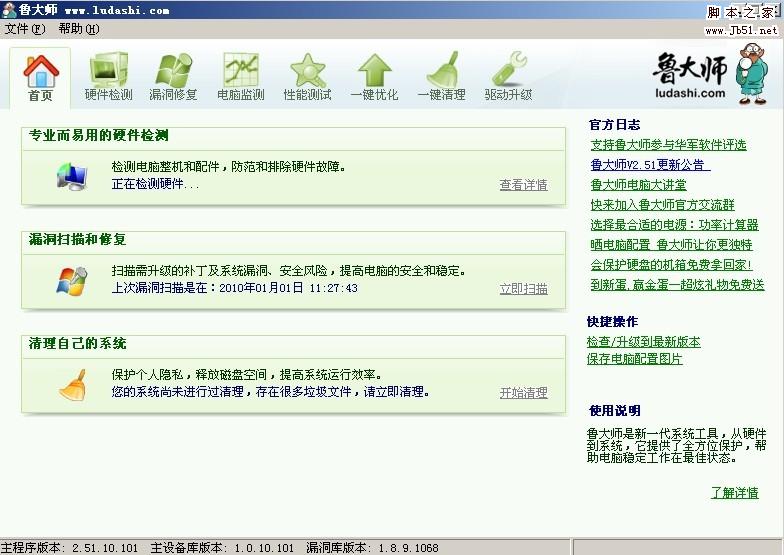Open the 一键清理 broom cleanup icon
The height and width of the screenshot is (555, 784).
[441, 76]
